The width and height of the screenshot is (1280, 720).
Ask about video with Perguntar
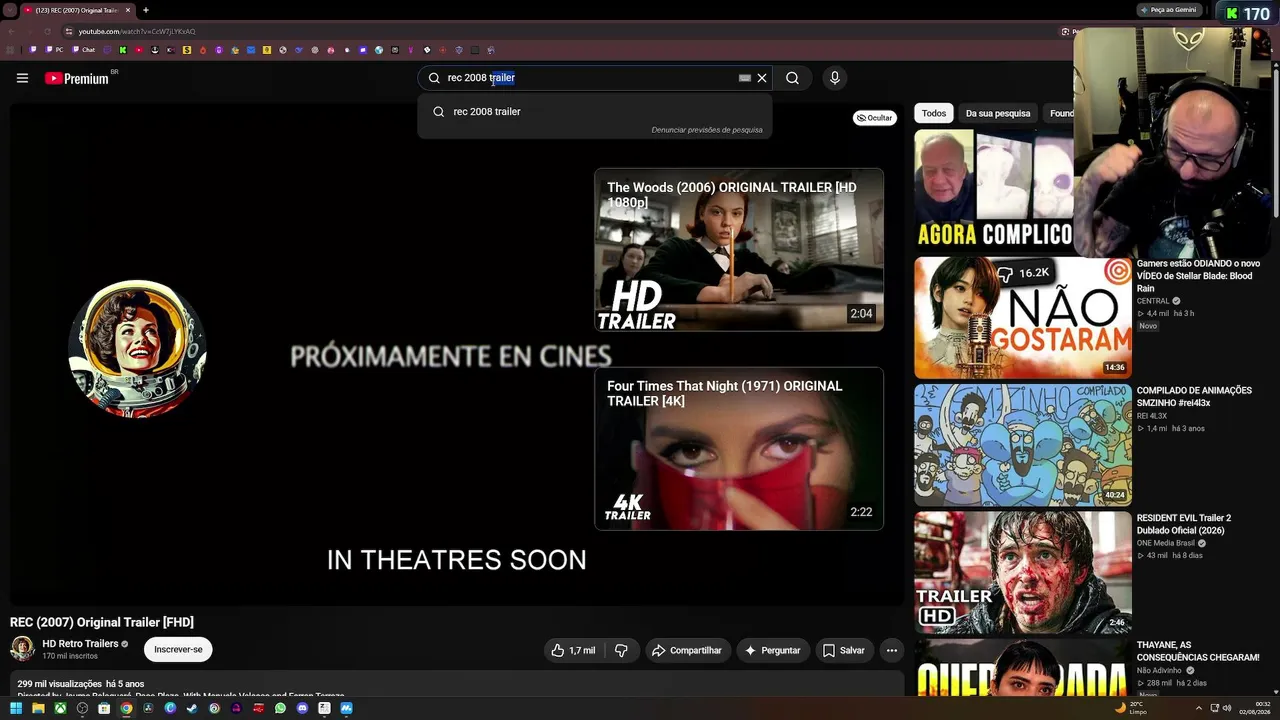(x=773, y=651)
